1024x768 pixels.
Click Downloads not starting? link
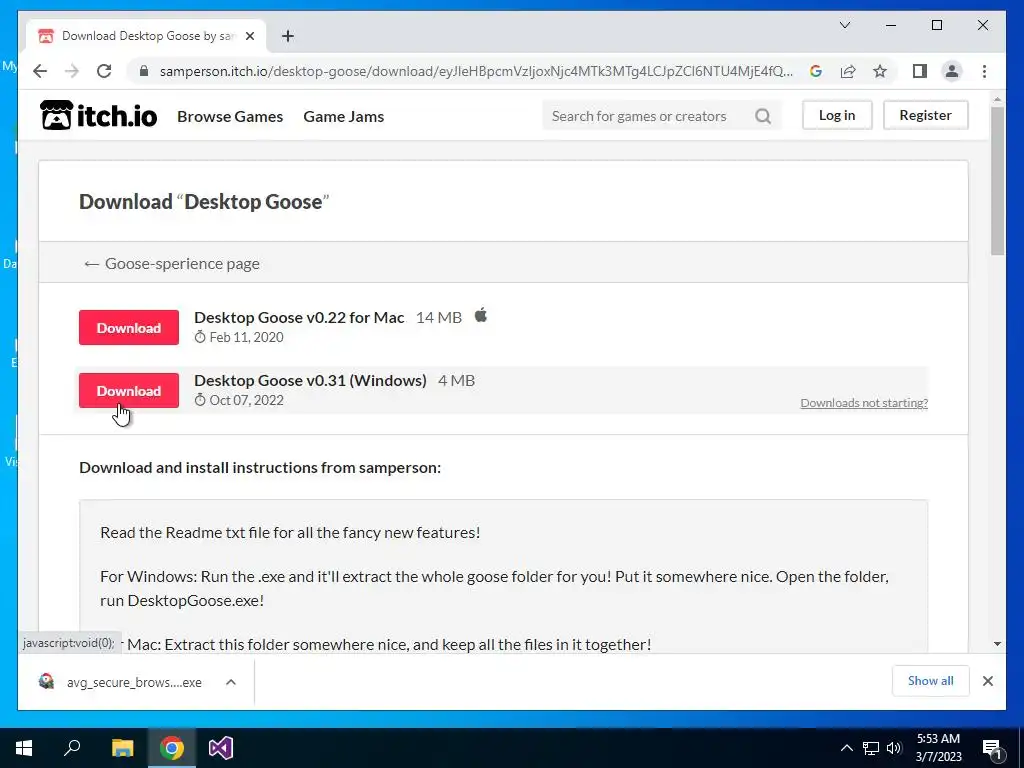click(x=864, y=403)
